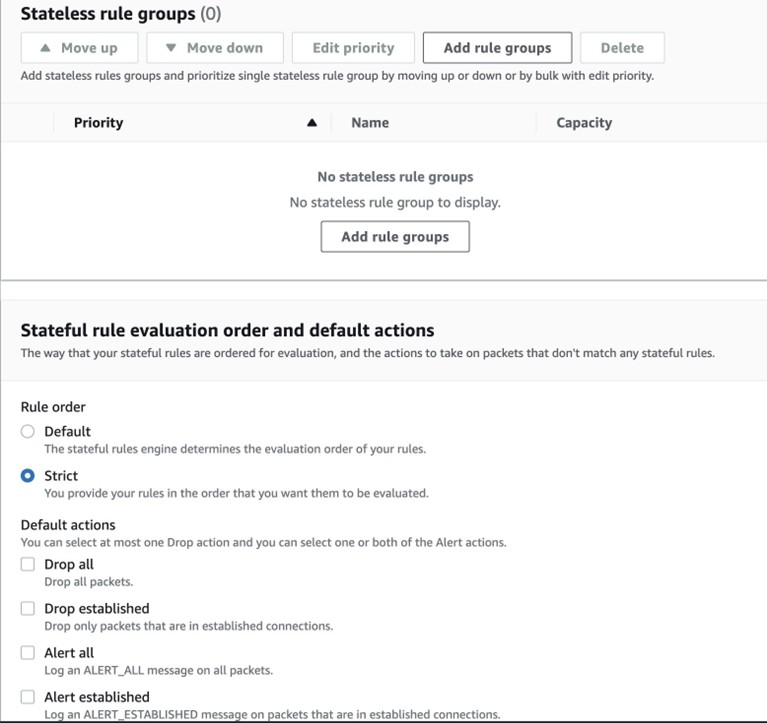Image resolution: width=767 pixels, height=723 pixels.
Task: Click the Capacity column header
Action: point(584,123)
